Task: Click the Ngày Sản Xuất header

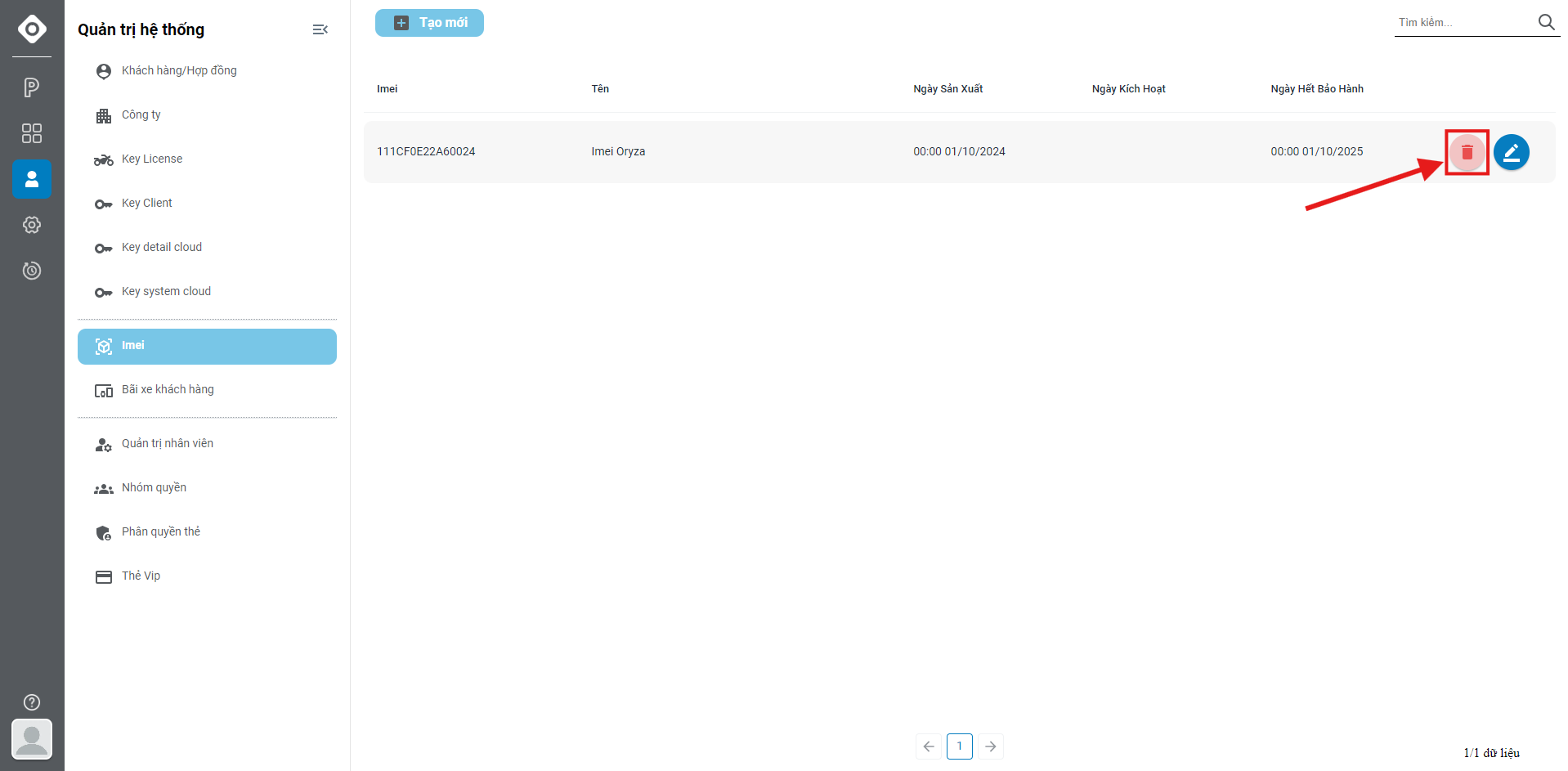Action: coord(948,89)
